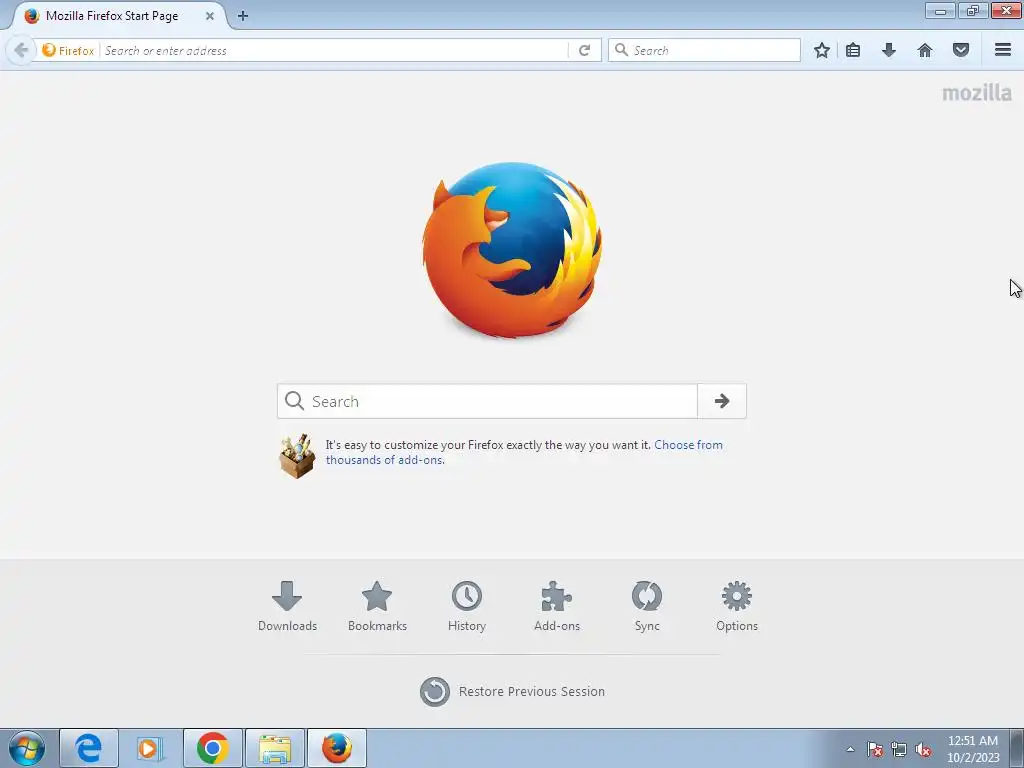Launch Internet Explorer from taskbar
1024x768 pixels.
pyautogui.click(x=89, y=748)
